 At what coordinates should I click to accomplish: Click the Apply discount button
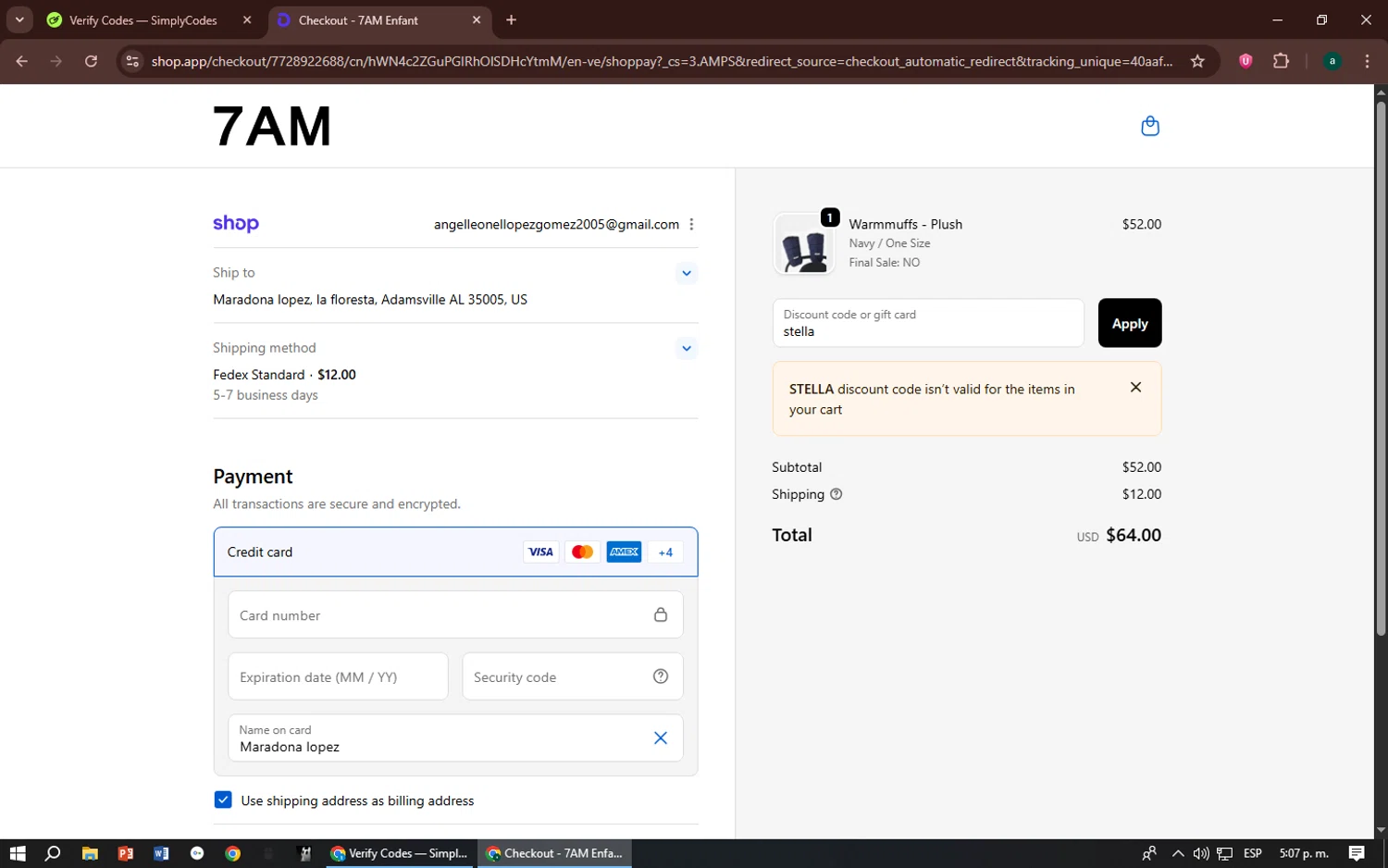pos(1130,323)
